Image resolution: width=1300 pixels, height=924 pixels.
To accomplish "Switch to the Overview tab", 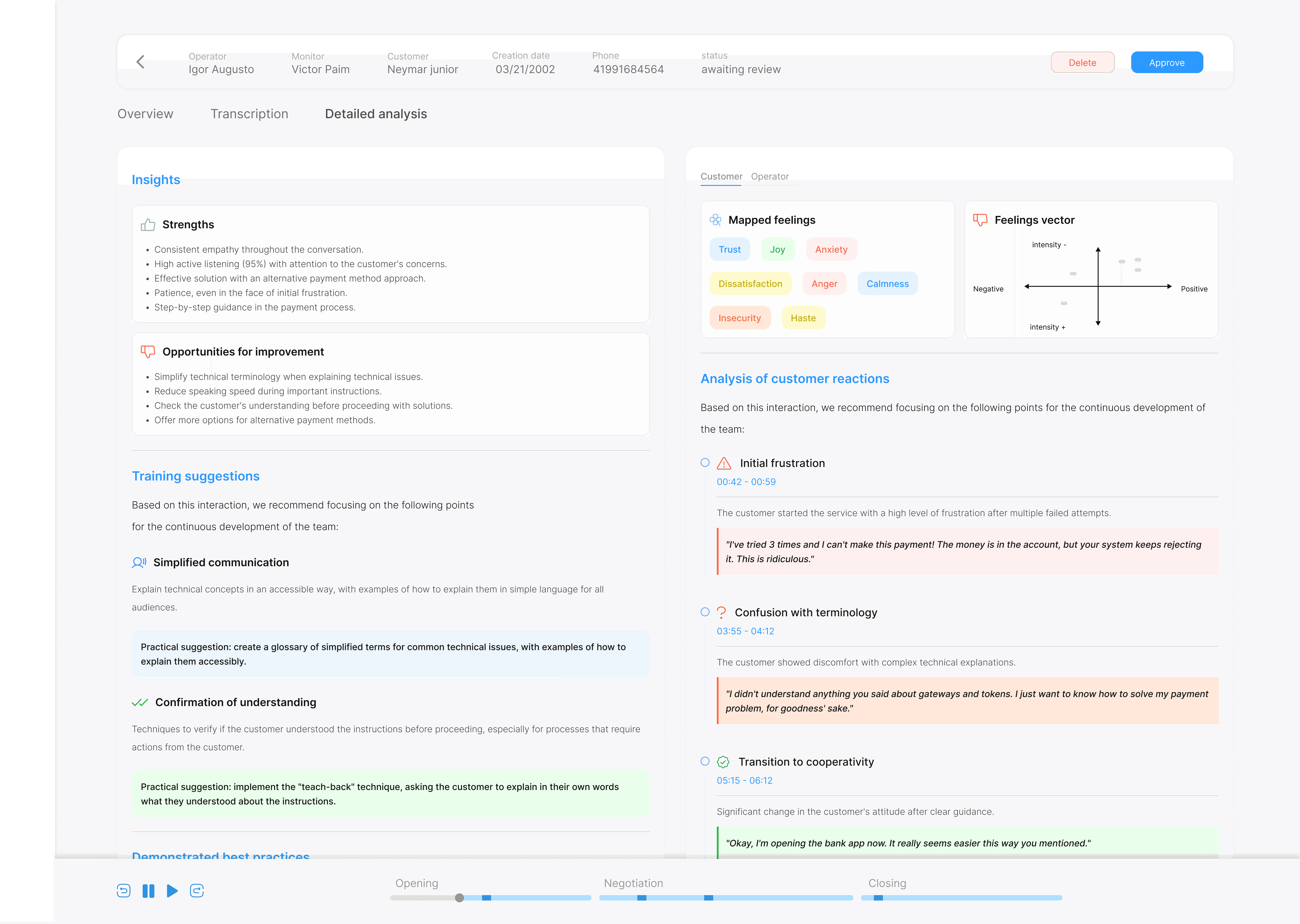I will coord(145,114).
